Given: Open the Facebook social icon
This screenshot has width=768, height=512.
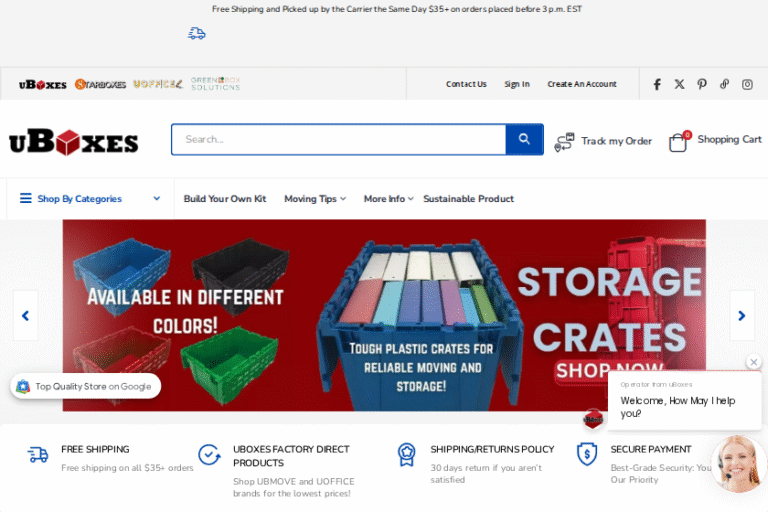Looking at the screenshot, I should point(657,84).
